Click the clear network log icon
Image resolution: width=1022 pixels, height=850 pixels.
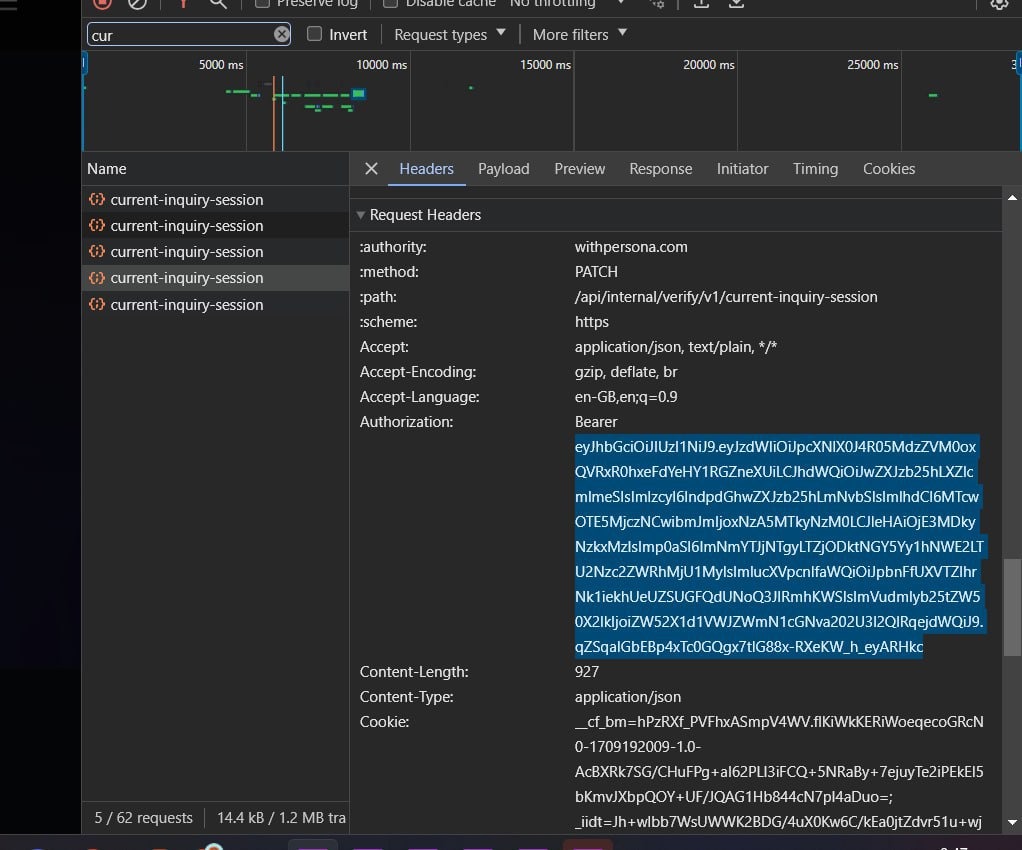point(137,3)
